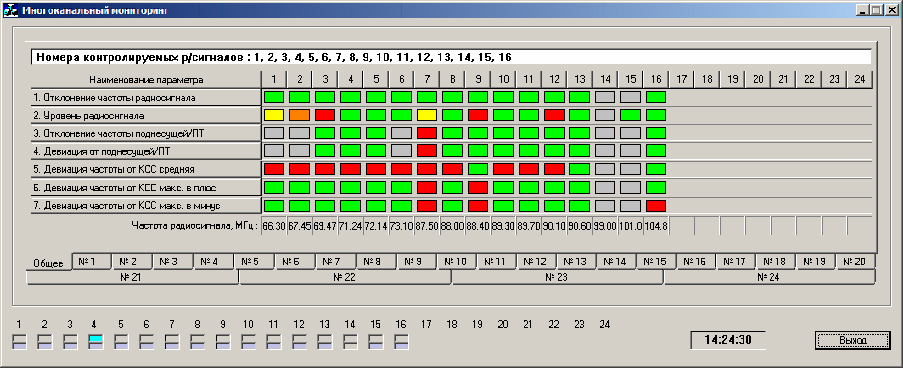
Task: Click red row 7 cell for signal 16
Action: point(656,206)
